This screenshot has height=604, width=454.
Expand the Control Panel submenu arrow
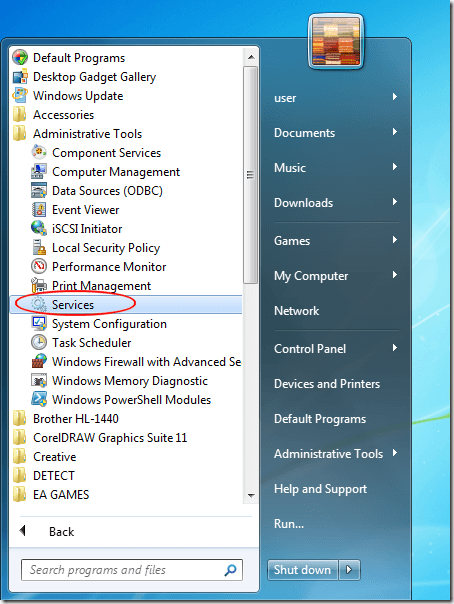[x=394, y=348]
